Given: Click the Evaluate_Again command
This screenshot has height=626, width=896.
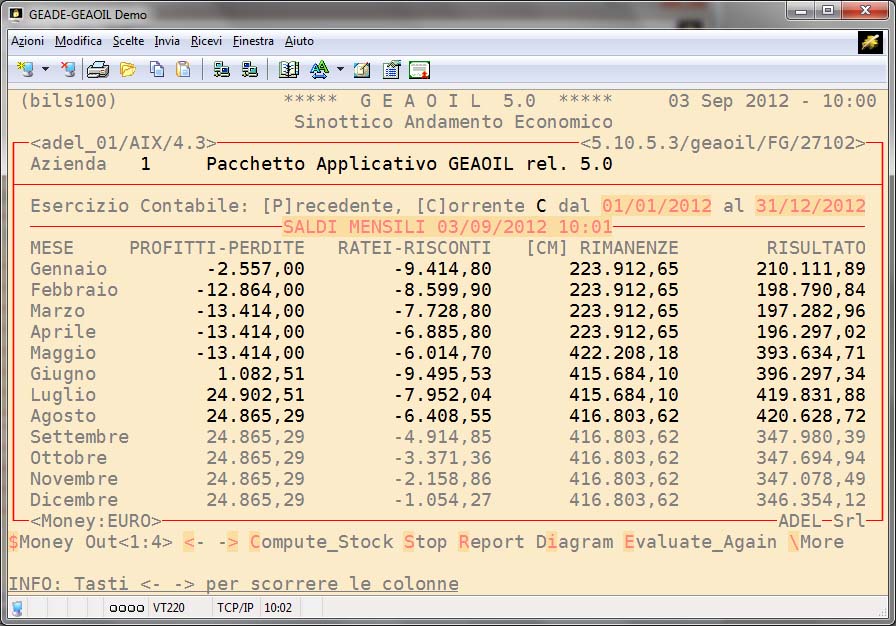Looking at the screenshot, I should pyautogui.click(x=699, y=542).
